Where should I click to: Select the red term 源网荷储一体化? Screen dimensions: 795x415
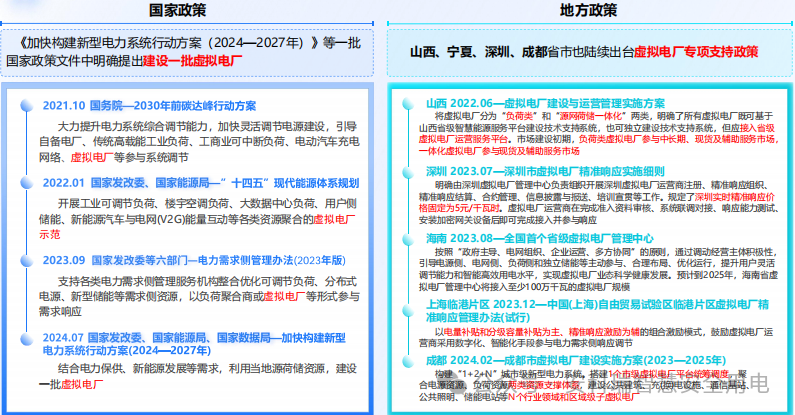[591, 116]
